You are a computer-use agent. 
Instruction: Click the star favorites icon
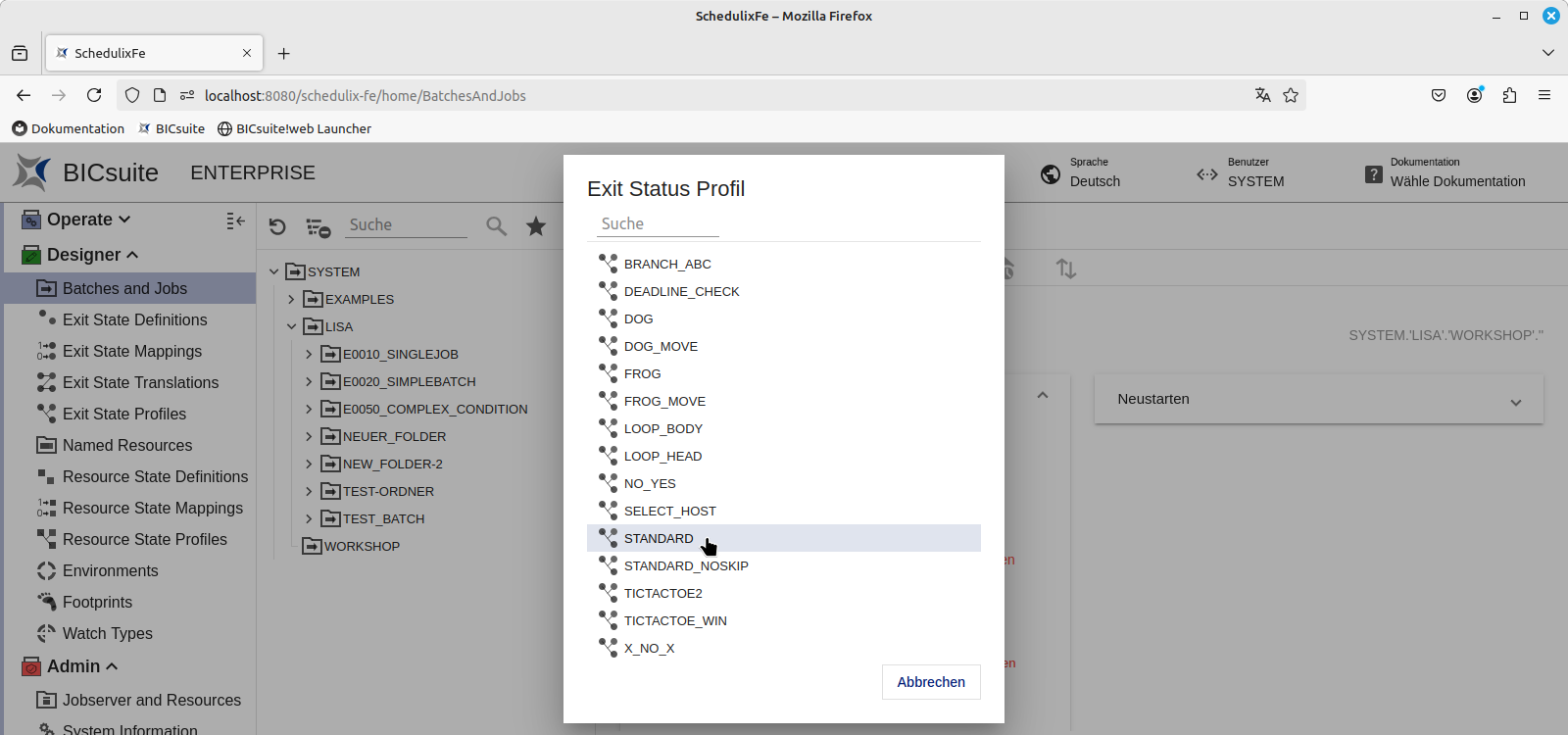click(x=536, y=226)
